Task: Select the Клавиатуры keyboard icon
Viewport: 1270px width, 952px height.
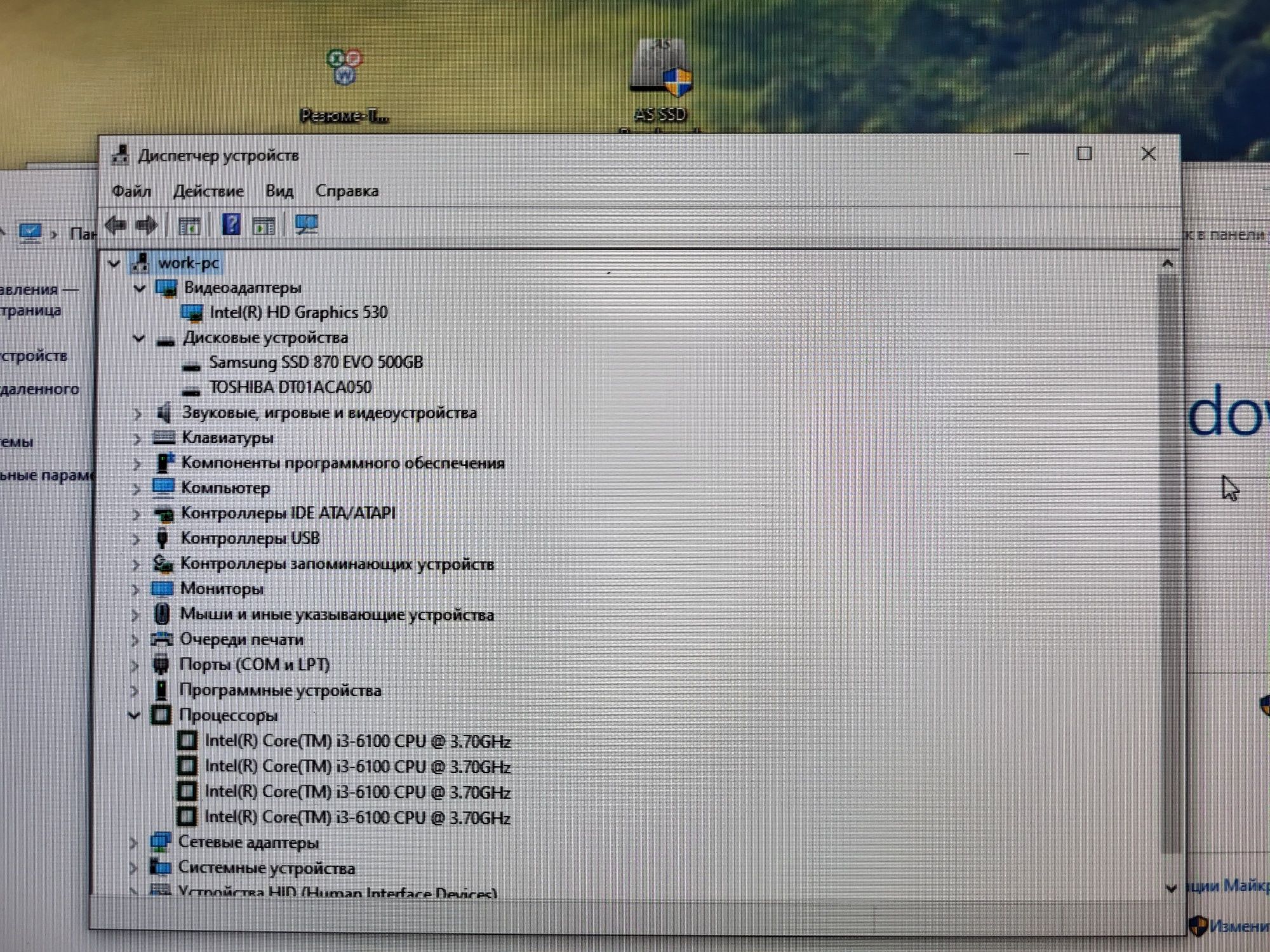Action: [164, 437]
